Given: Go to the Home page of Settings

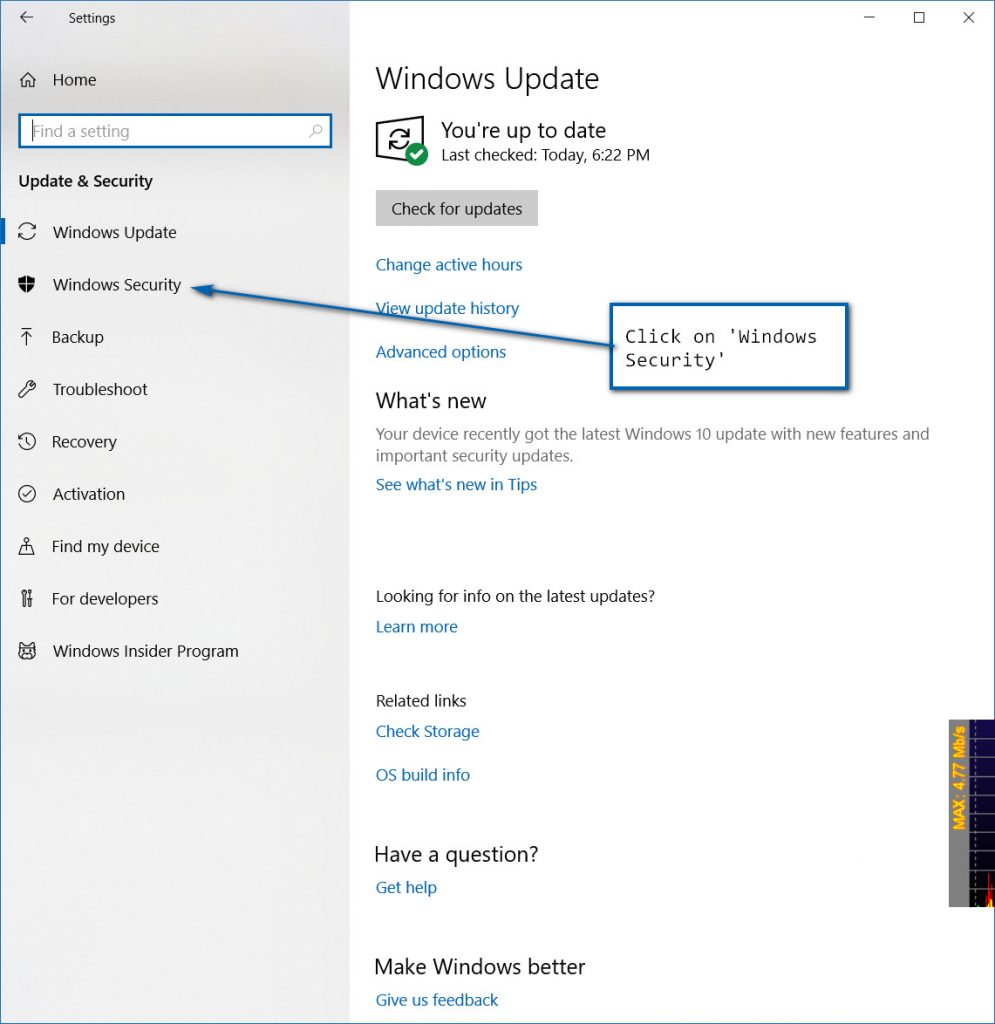Looking at the screenshot, I should pos(74,79).
